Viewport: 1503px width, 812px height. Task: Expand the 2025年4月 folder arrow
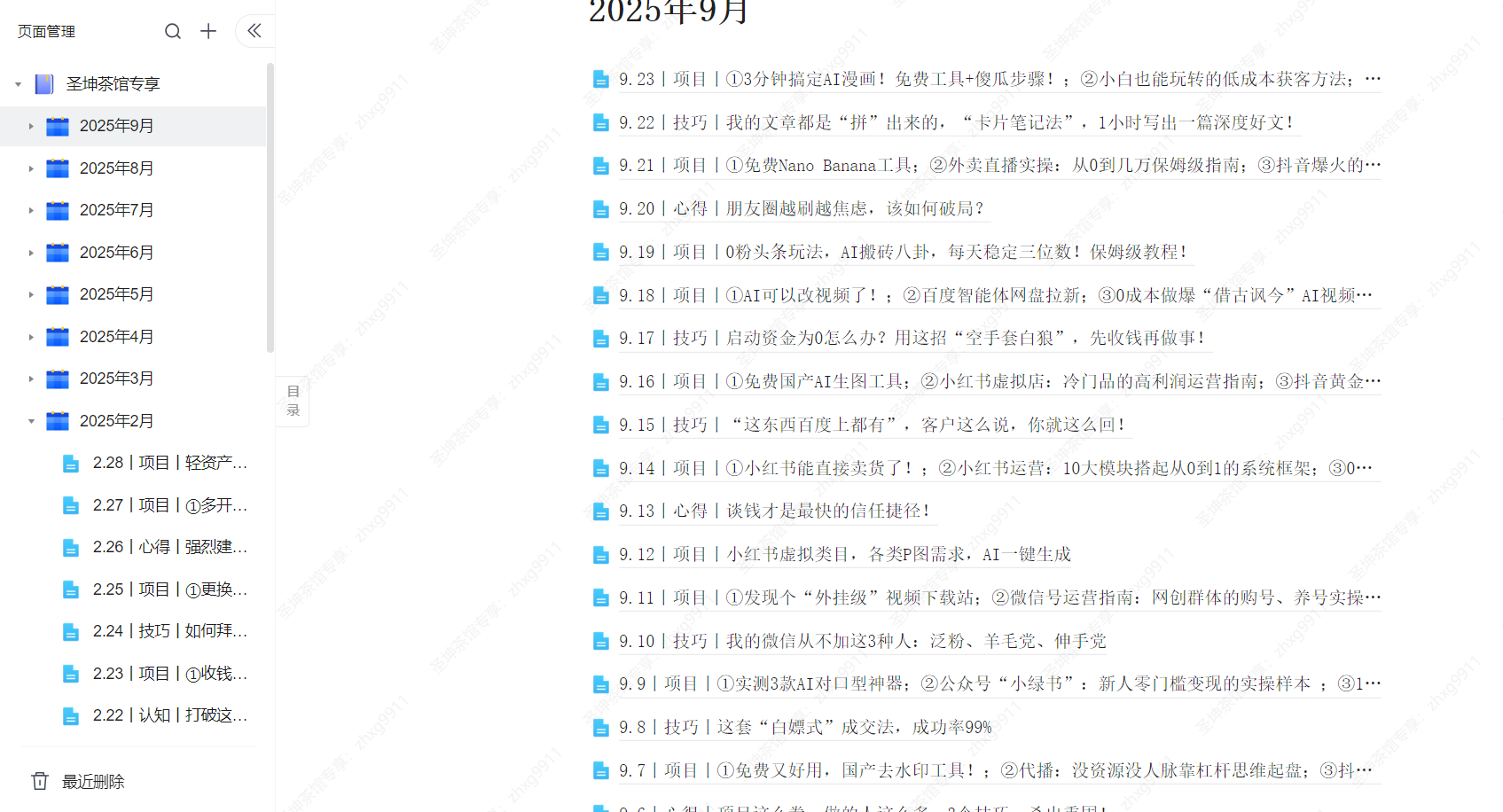click(x=31, y=337)
